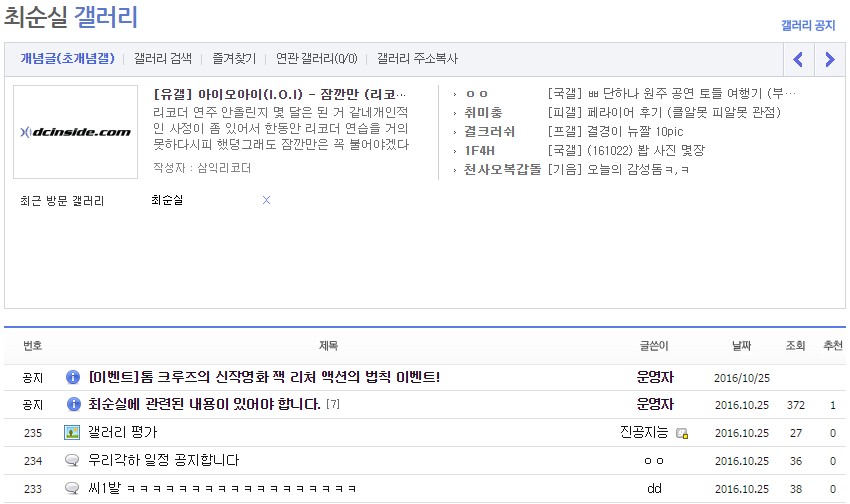The height and width of the screenshot is (504, 850).
Task: Open the comment count [7] on notice
Action: 333,405
